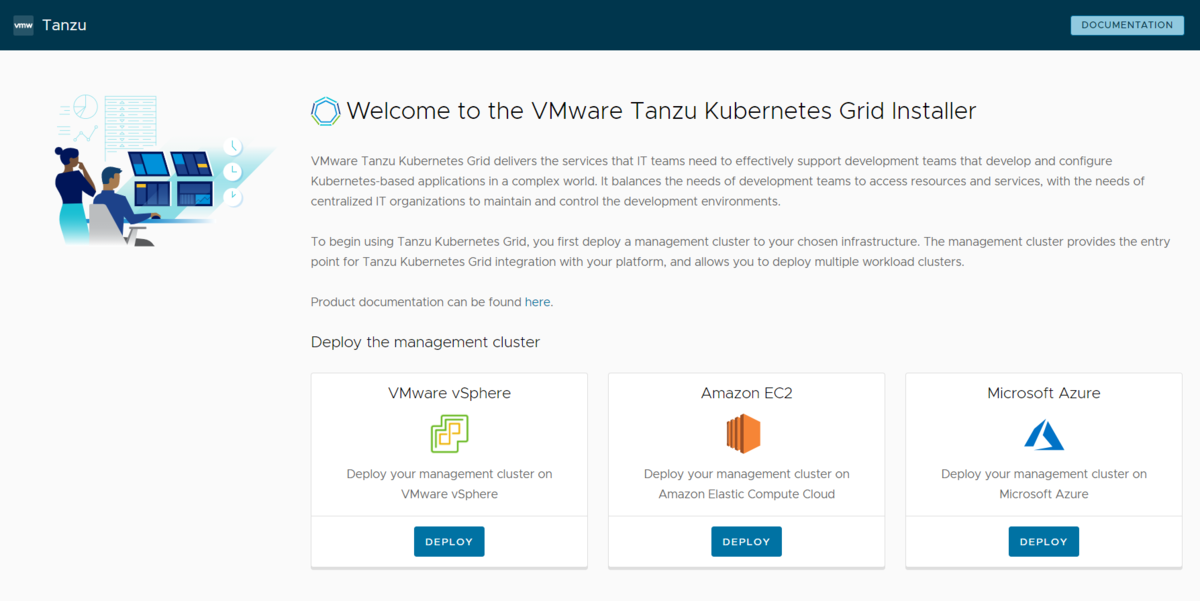Select the 'Amazon EC2' card heading
Screen dimensions: 1200x601
pyautogui.click(x=746, y=393)
